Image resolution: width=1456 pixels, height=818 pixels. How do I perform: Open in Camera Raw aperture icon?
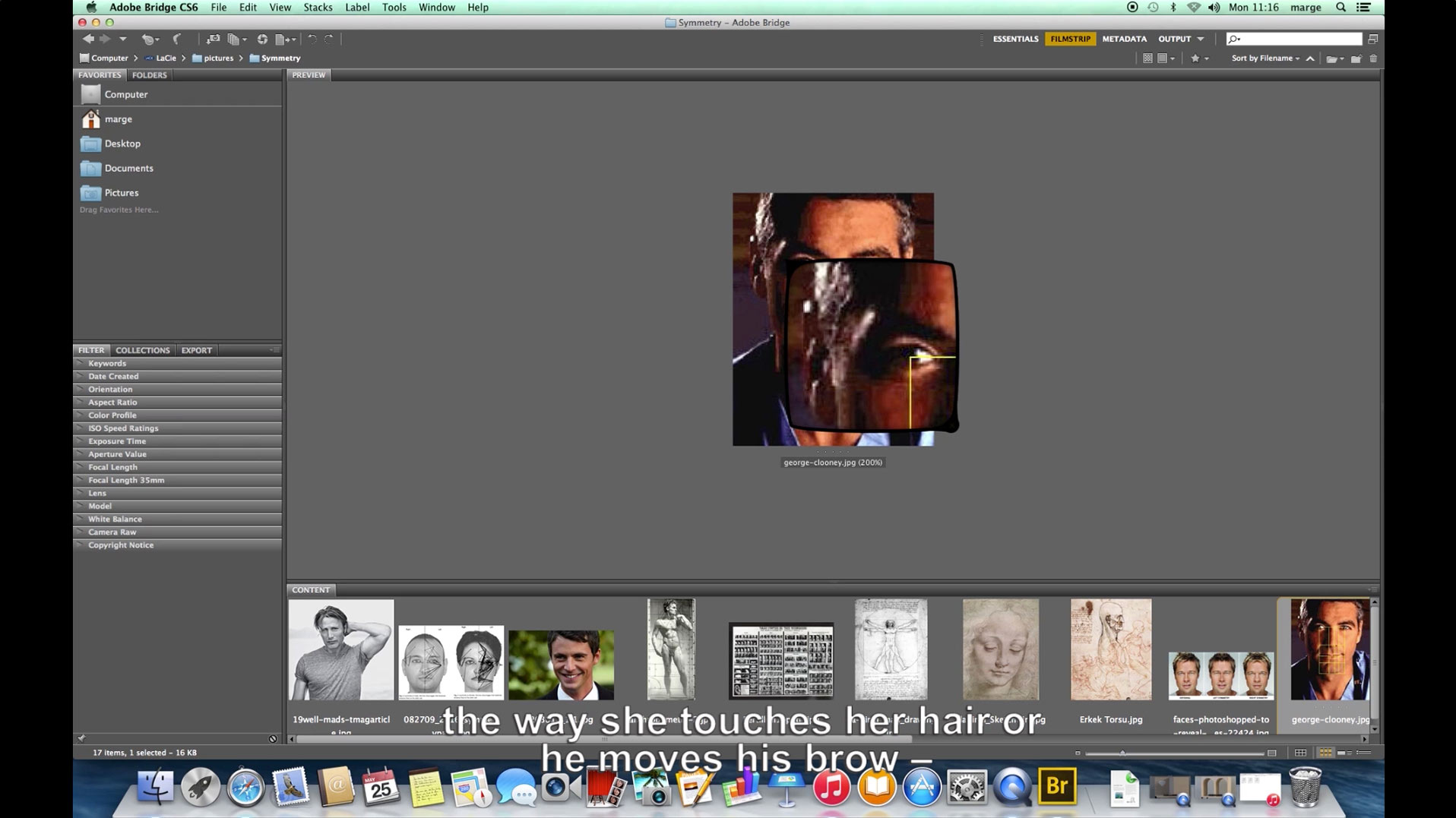tap(262, 39)
